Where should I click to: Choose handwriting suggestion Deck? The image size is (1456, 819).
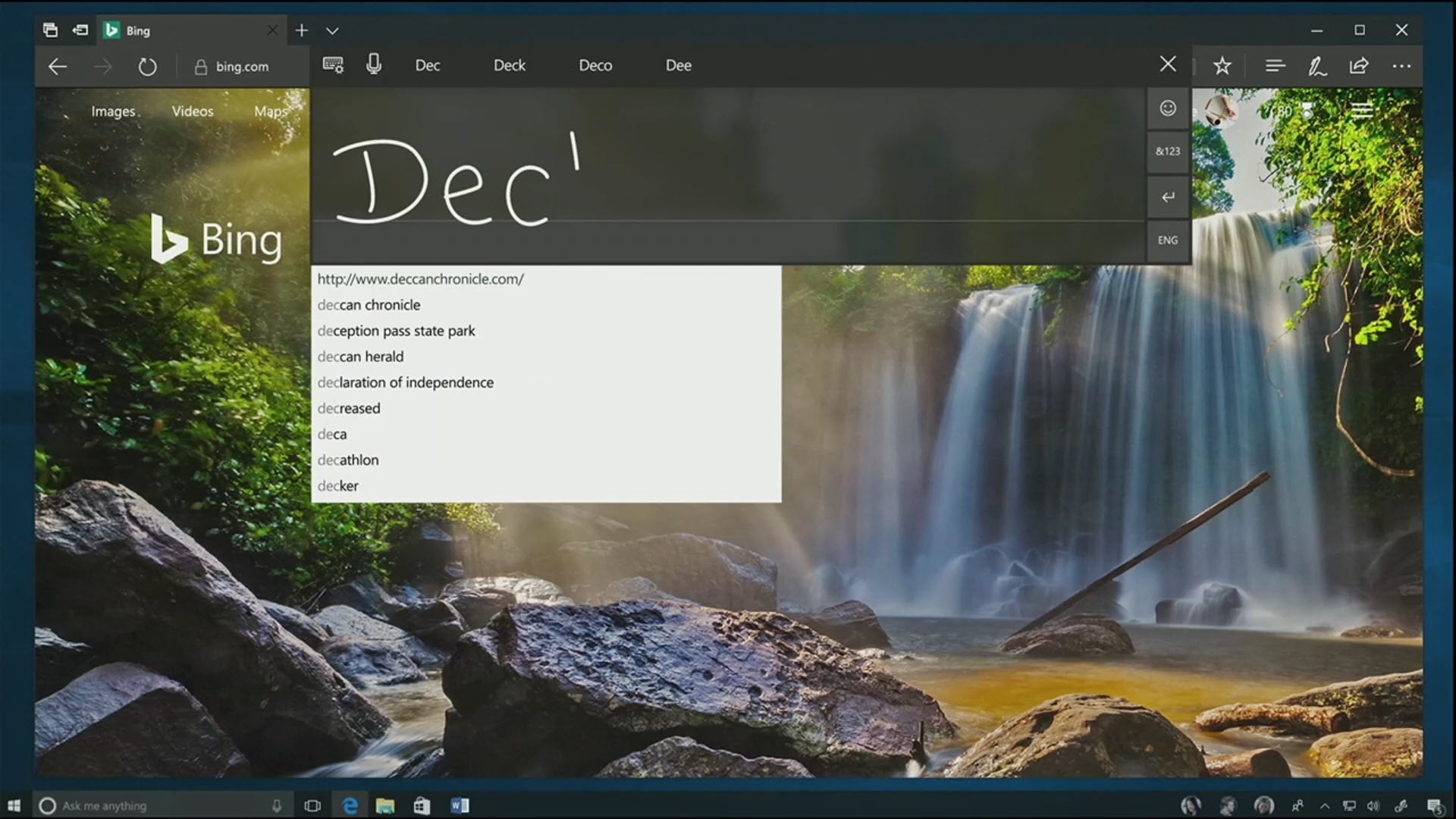point(510,65)
